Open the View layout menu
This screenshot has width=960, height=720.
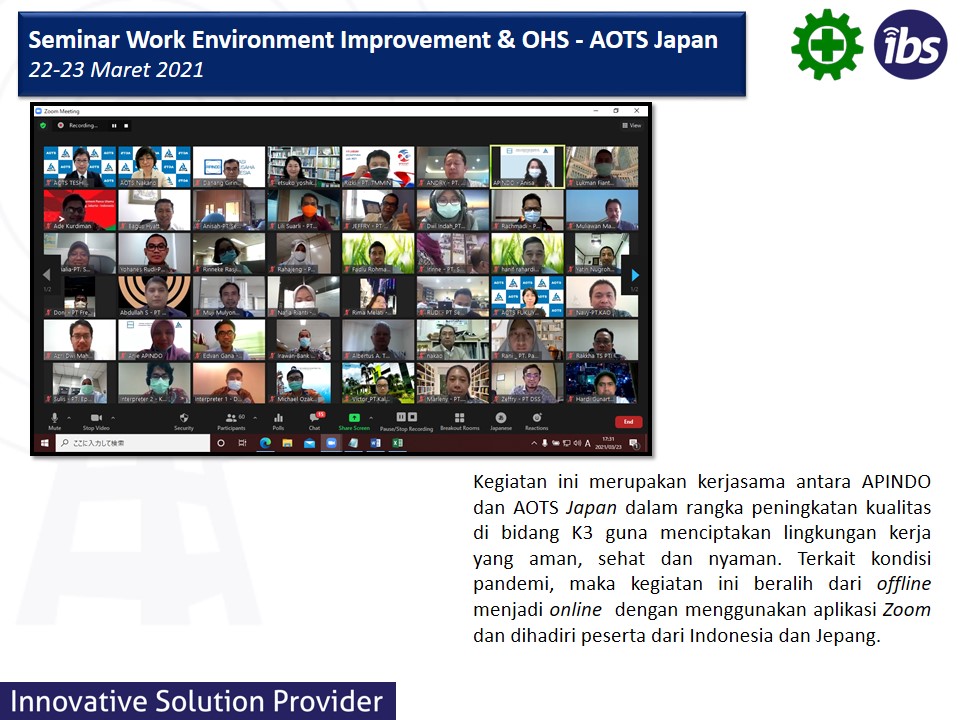click(x=632, y=126)
